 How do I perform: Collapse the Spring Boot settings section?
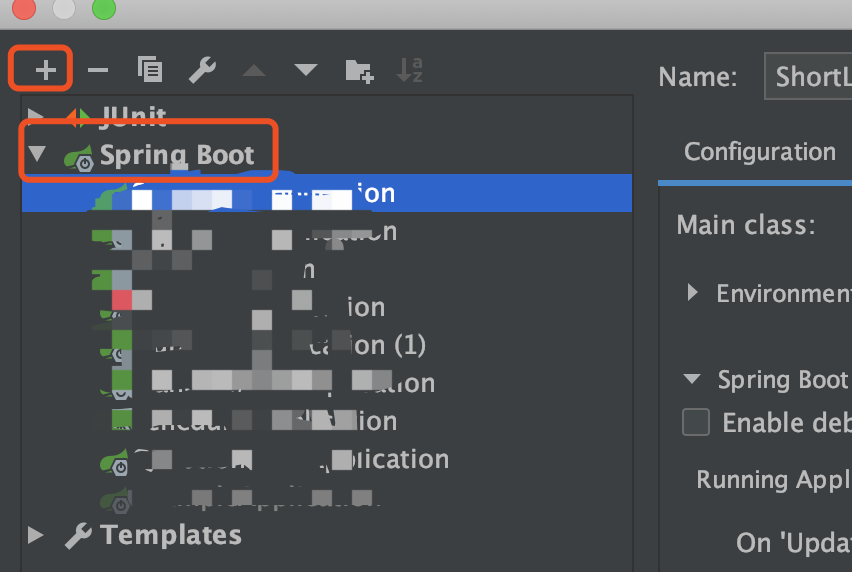pyautogui.click(x=692, y=379)
